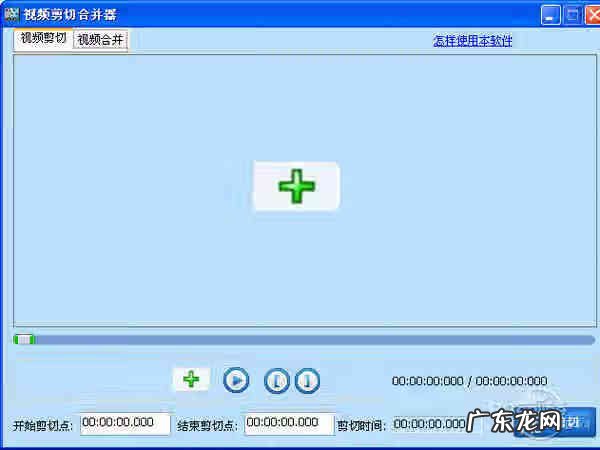Maximize the 视频剪切合并器 window
Screen dimensions: 600x450
[x=573, y=15]
